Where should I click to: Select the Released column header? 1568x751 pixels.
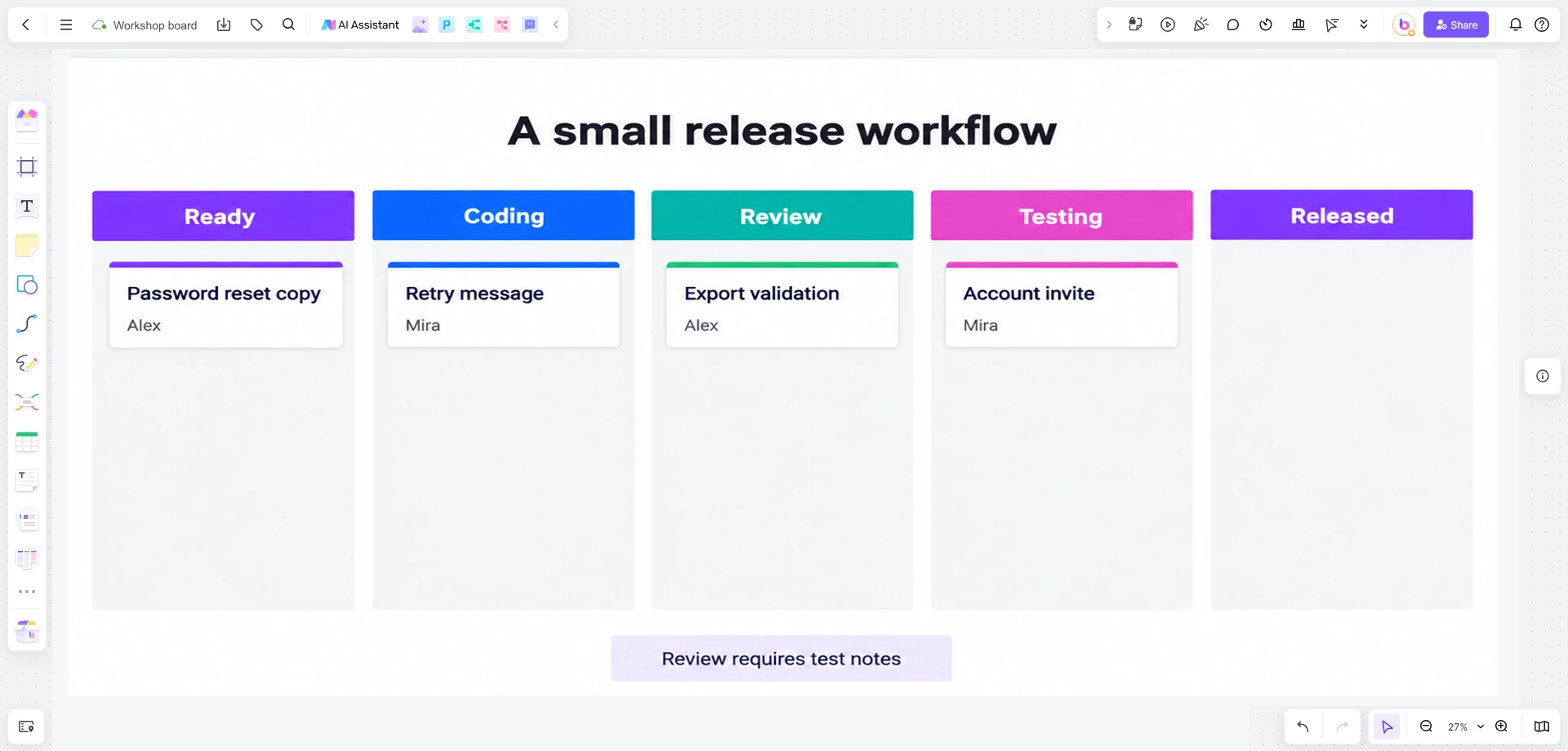click(1342, 215)
